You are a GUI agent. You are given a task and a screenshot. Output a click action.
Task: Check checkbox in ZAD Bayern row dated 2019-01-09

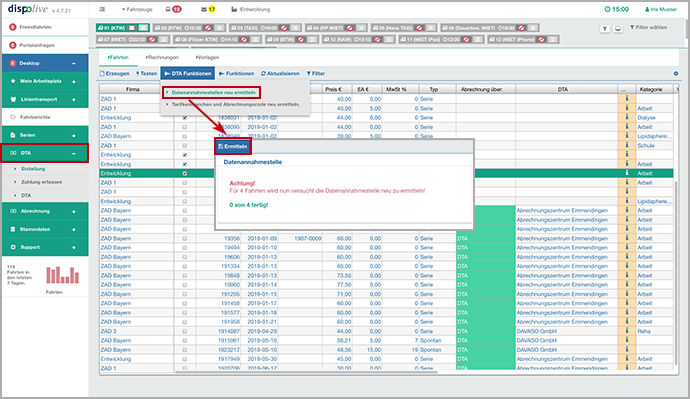(184, 238)
